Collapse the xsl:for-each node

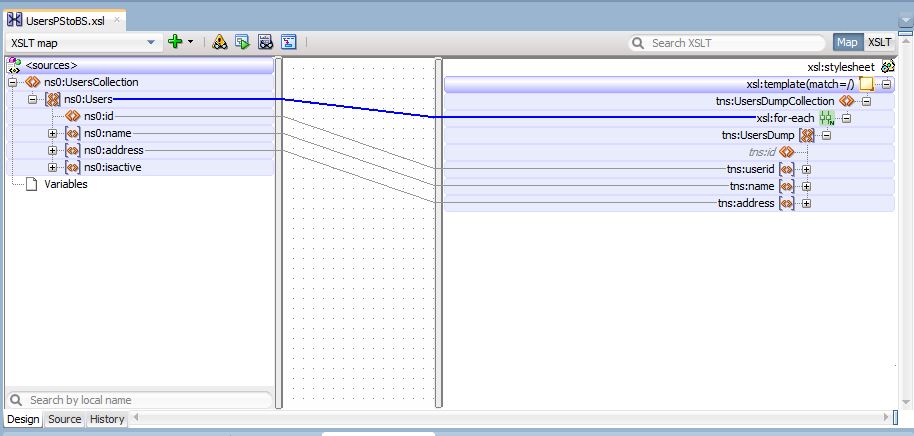846,118
